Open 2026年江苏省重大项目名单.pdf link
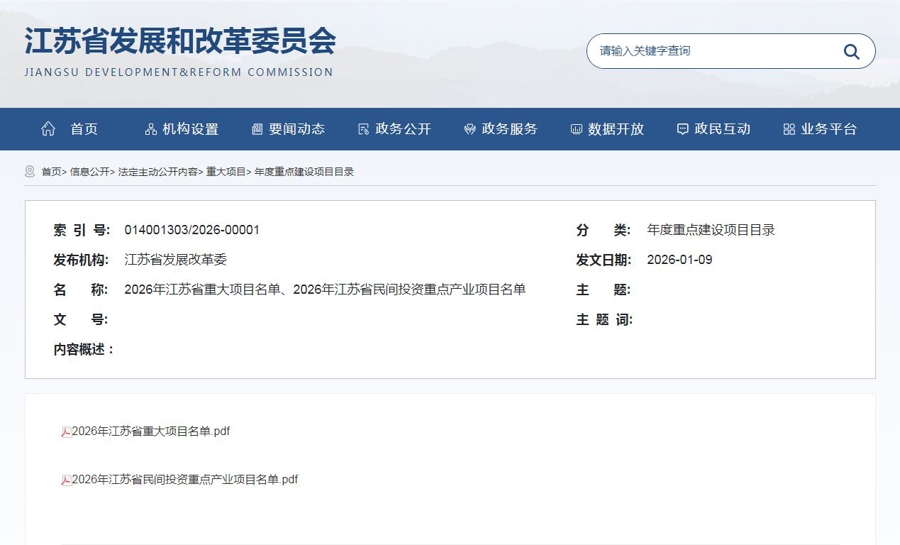 tap(151, 431)
